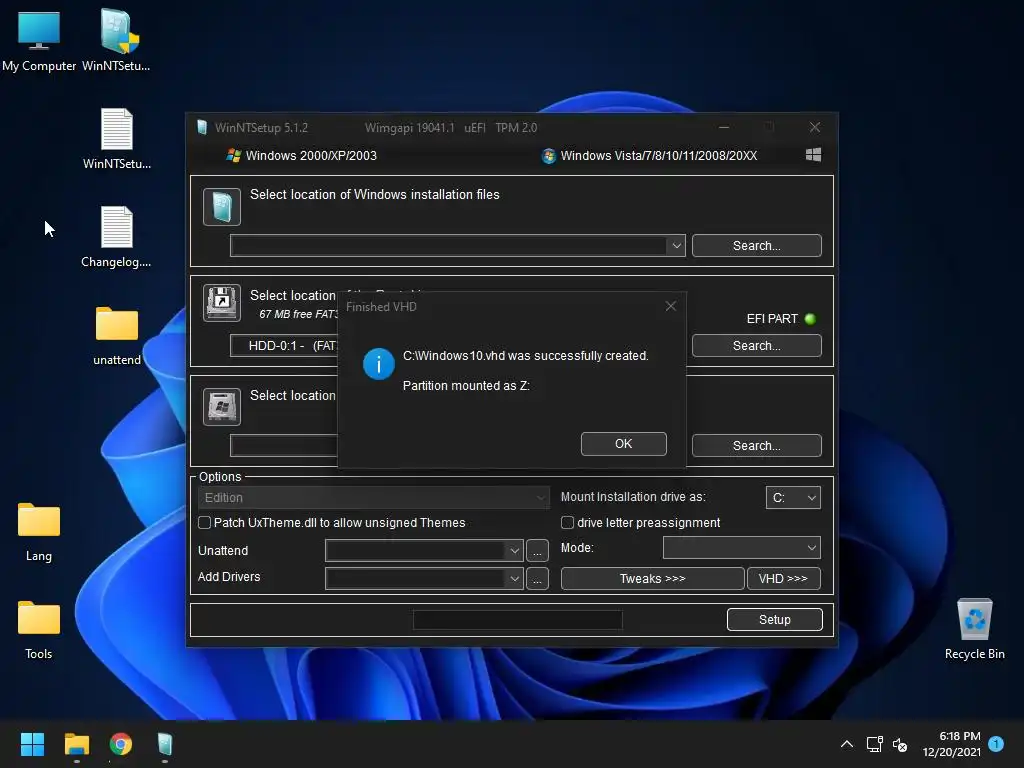Close the Finished VHD dialog
The image size is (1024, 768).
coord(671,306)
